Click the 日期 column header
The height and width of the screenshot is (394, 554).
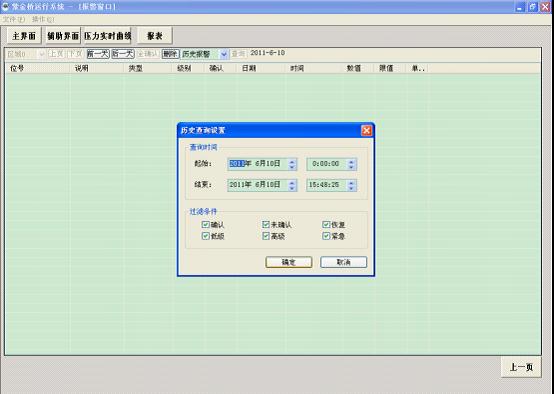pos(261,68)
